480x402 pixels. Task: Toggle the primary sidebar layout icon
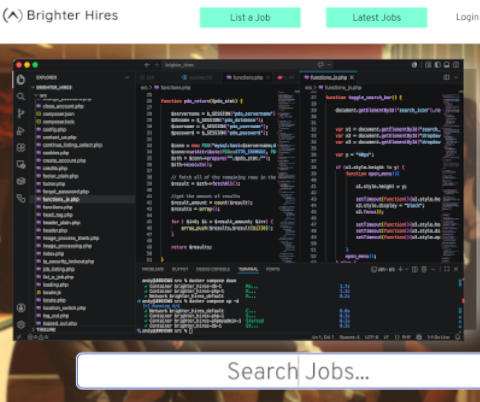click(437, 65)
